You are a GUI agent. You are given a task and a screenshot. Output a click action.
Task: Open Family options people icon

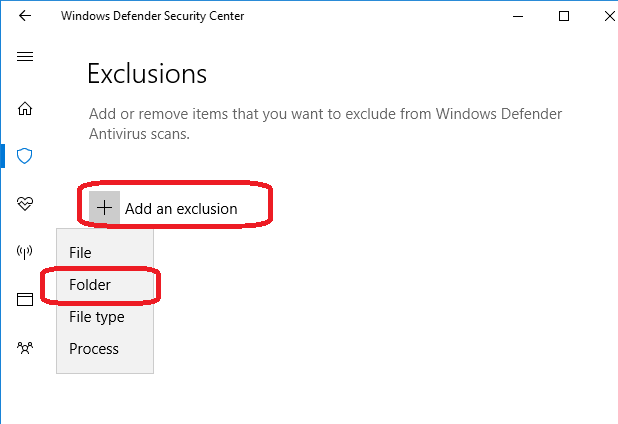[25, 348]
